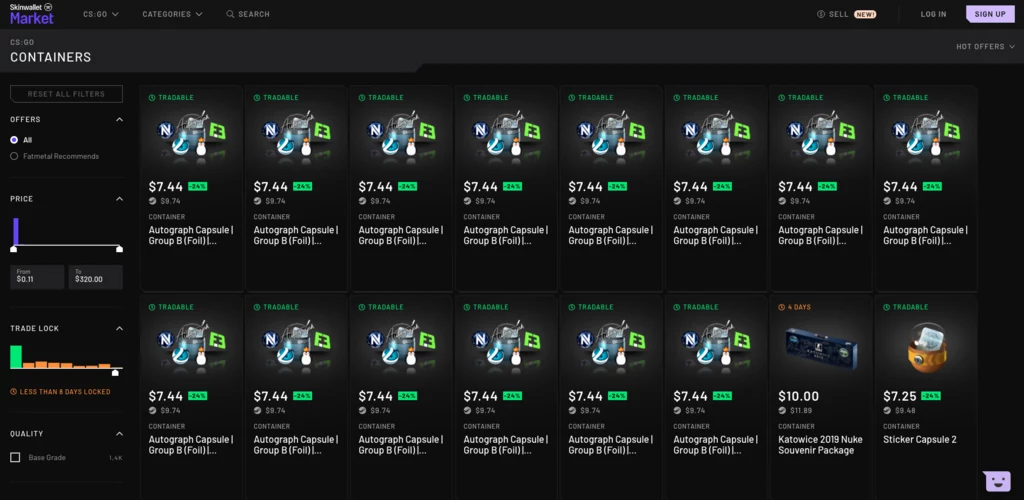This screenshot has width=1024, height=500.
Task: Open Katowice 2019 Nuke Souvenir Package image
Action: coord(821,349)
